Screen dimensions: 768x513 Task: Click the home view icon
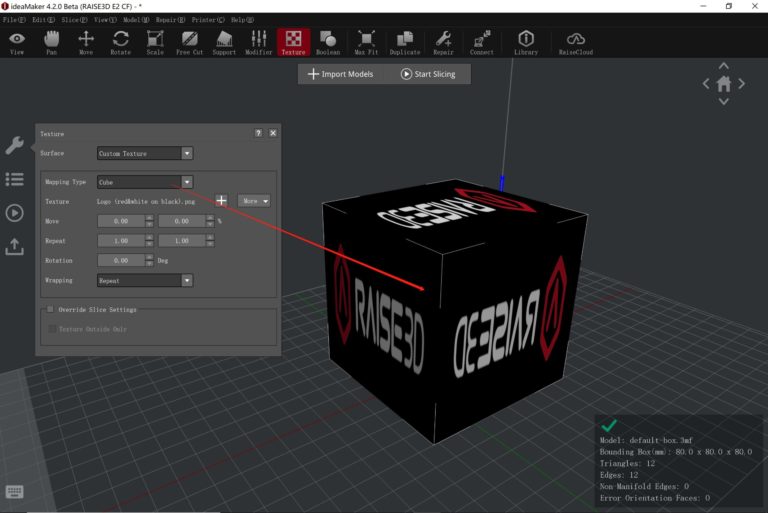coord(723,84)
